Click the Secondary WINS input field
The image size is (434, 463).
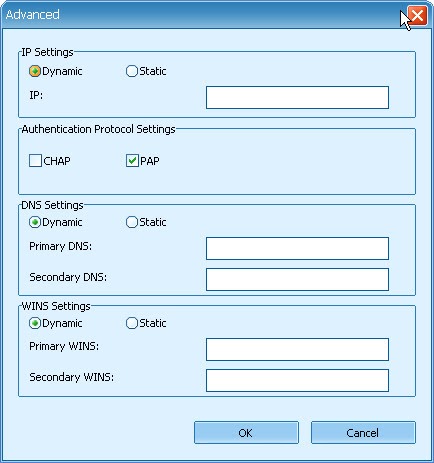click(297, 380)
